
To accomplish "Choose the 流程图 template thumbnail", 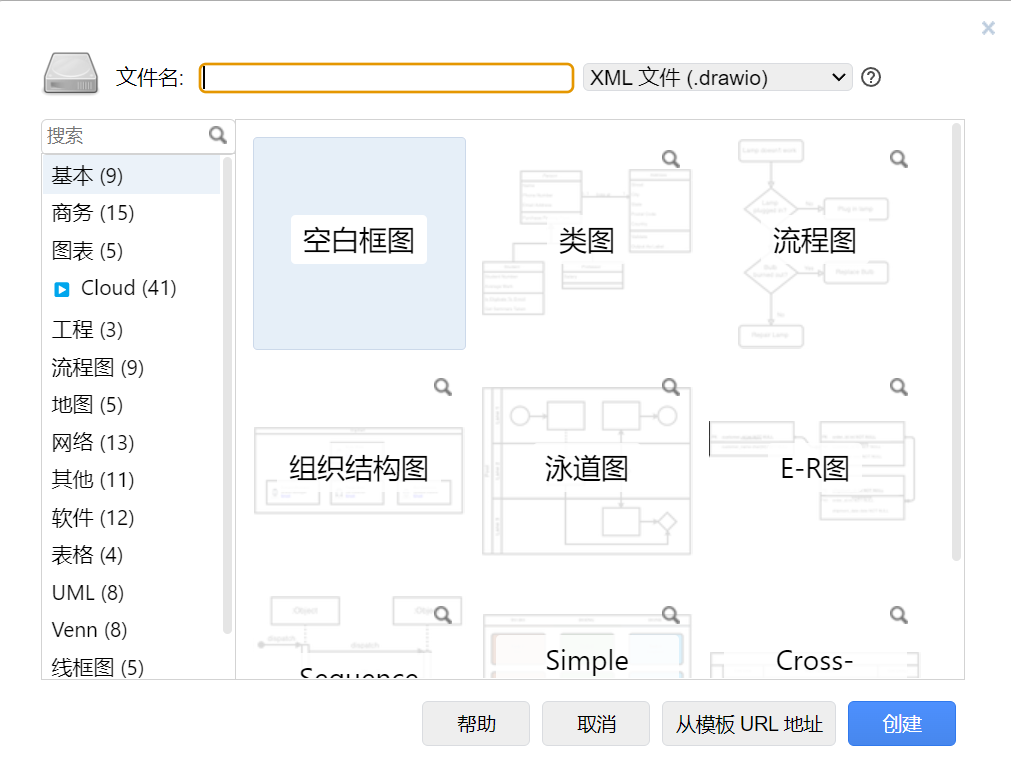I will click(814, 243).
